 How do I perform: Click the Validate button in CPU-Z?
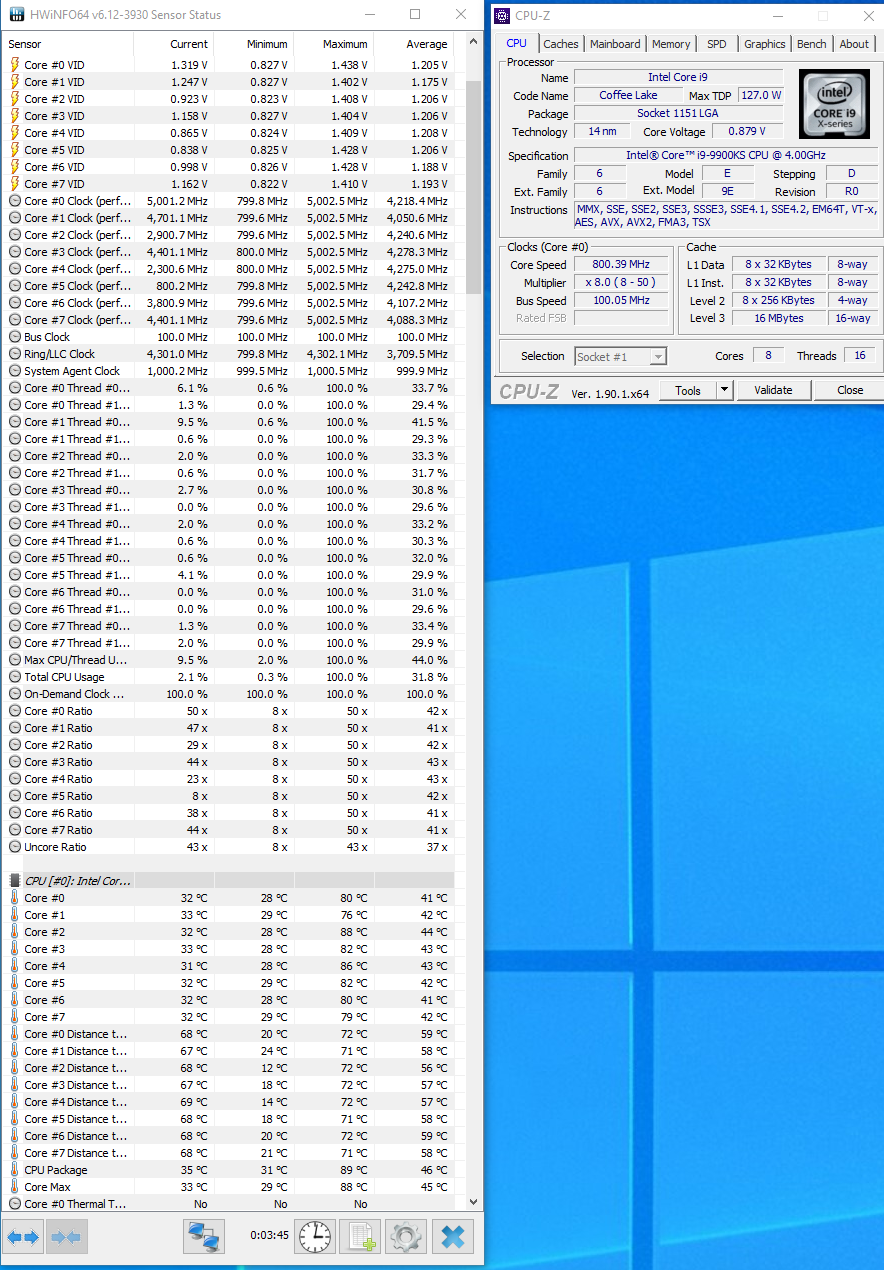pos(773,390)
